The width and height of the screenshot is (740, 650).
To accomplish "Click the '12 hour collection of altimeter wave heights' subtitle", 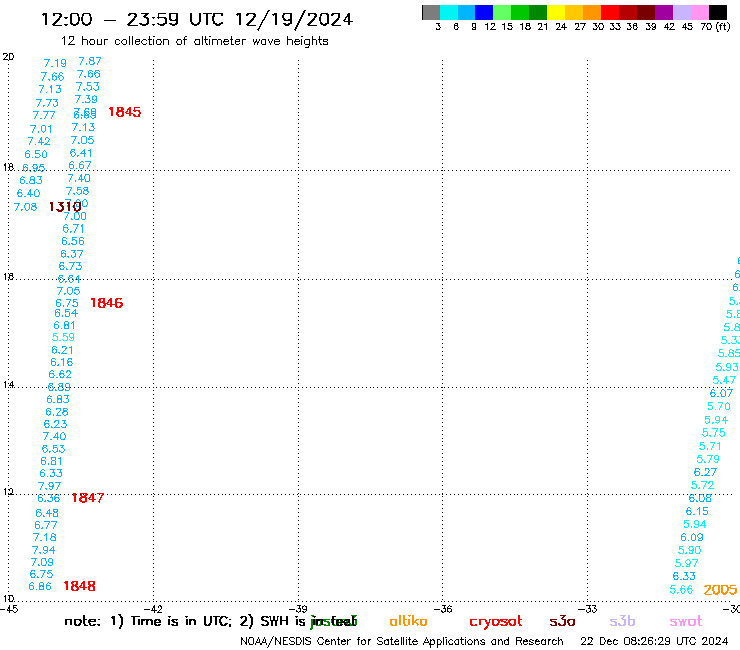I will tap(194, 41).
